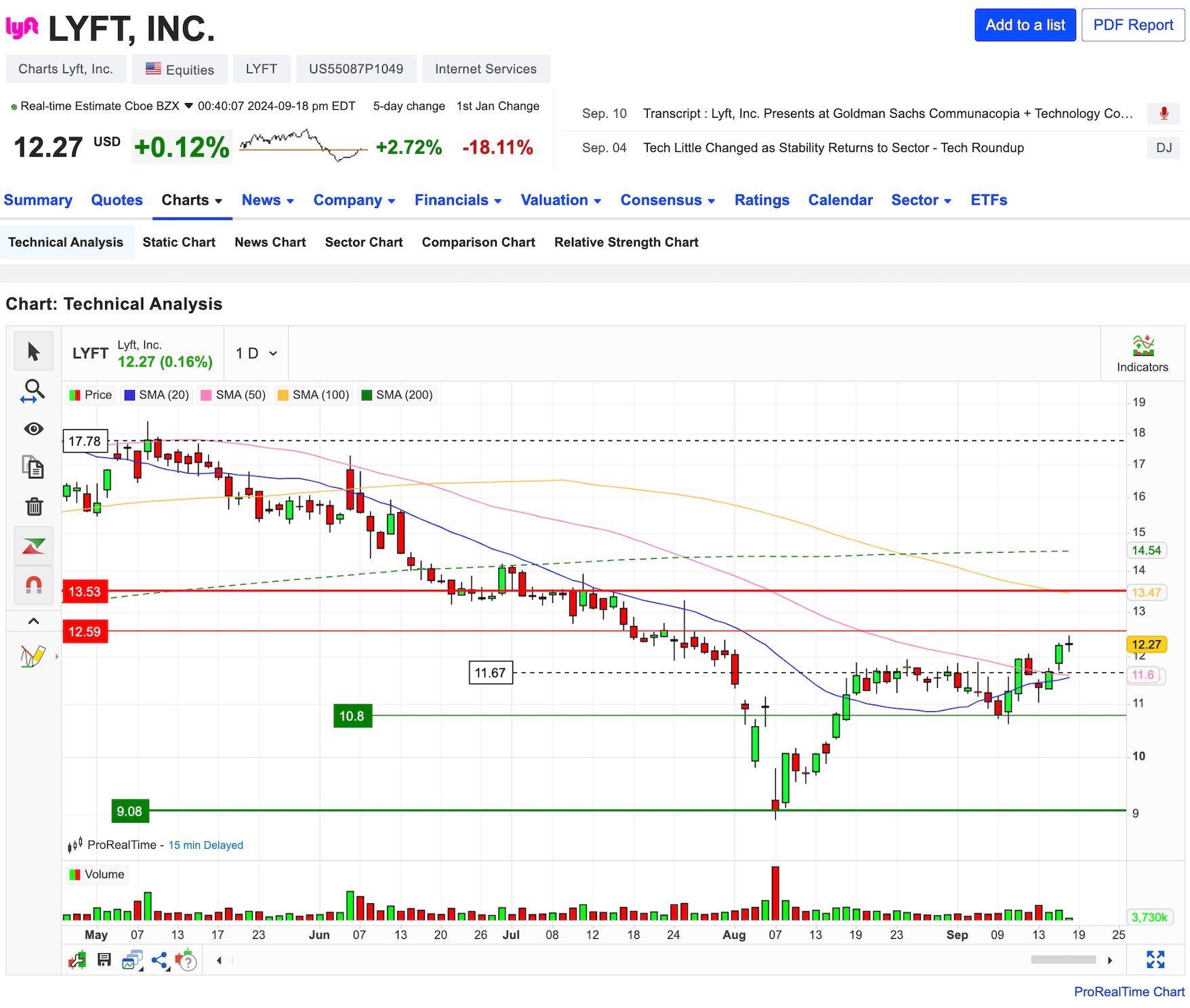Open the 1 D timeframe dropdown
The height and width of the screenshot is (1008, 1190).
[x=256, y=354]
